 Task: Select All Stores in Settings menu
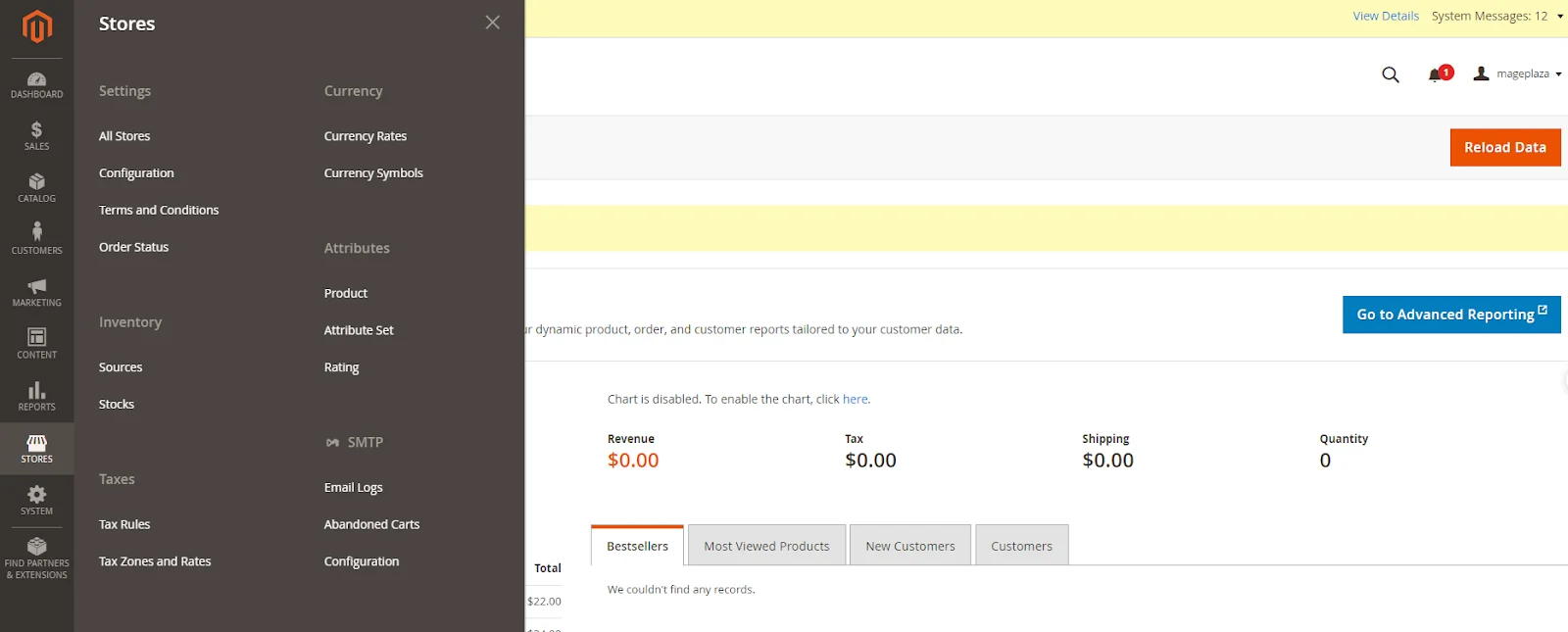coord(124,136)
